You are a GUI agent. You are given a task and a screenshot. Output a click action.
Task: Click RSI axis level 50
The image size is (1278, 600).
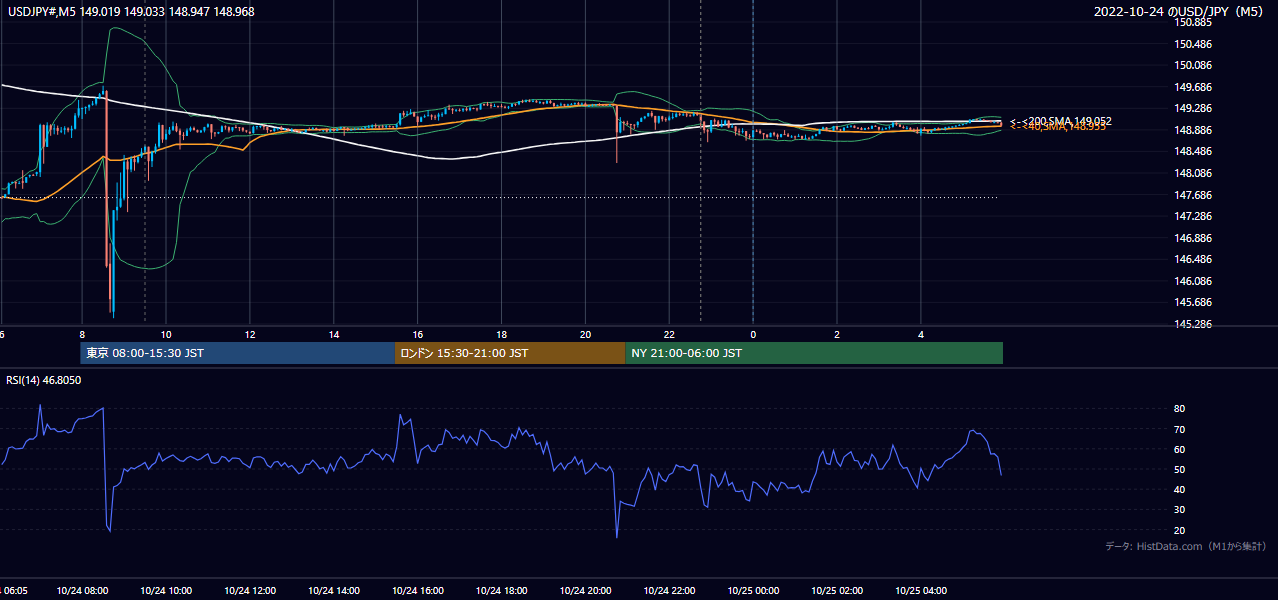1180,469
